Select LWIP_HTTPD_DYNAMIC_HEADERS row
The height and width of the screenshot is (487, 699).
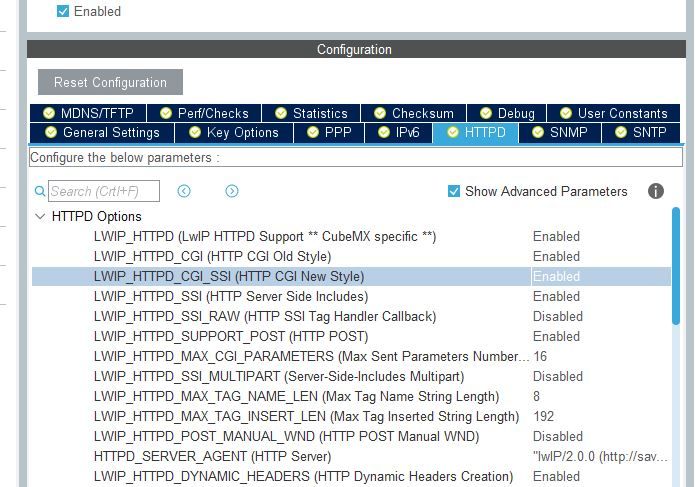[351, 476]
